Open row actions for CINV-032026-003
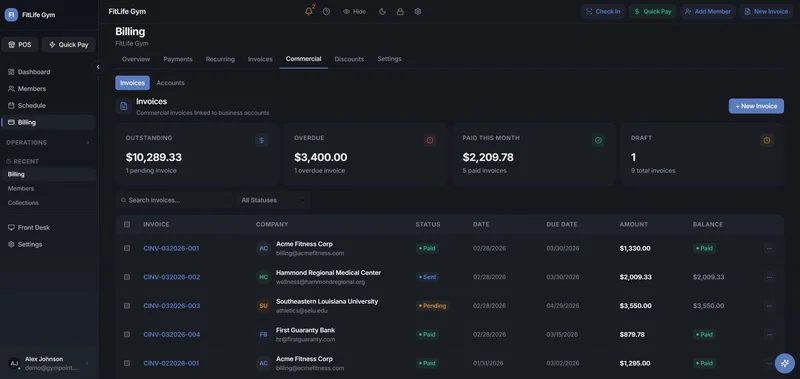This screenshot has width=800, height=379. pyautogui.click(x=769, y=306)
